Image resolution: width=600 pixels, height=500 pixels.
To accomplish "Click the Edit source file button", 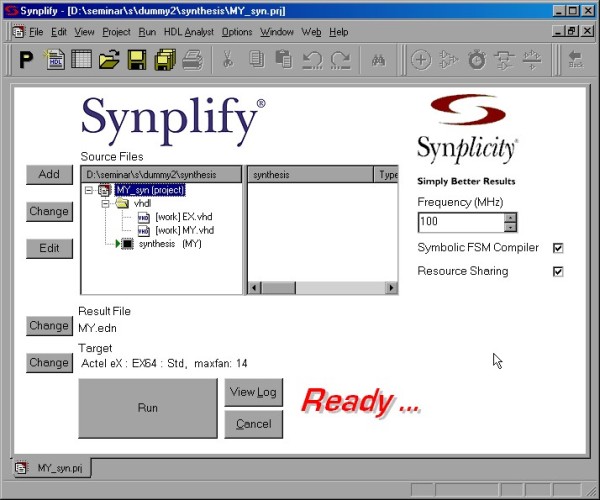I will [x=49, y=249].
